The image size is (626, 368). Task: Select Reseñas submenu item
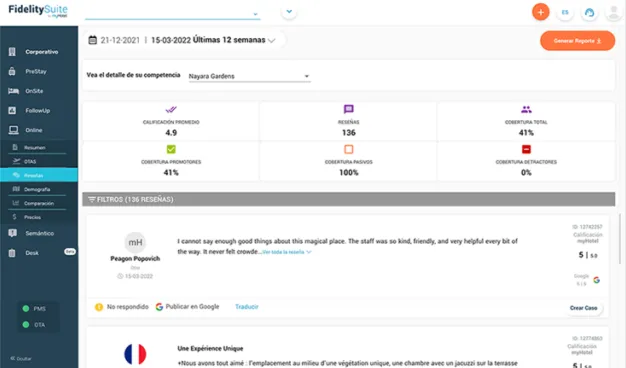click(x=39, y=175)
